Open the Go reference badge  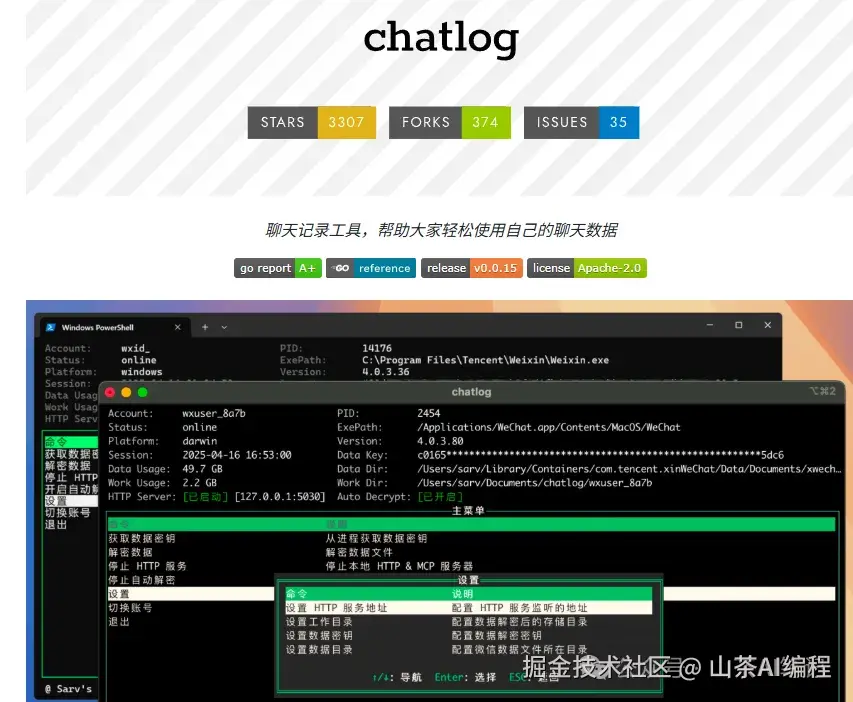371,268
